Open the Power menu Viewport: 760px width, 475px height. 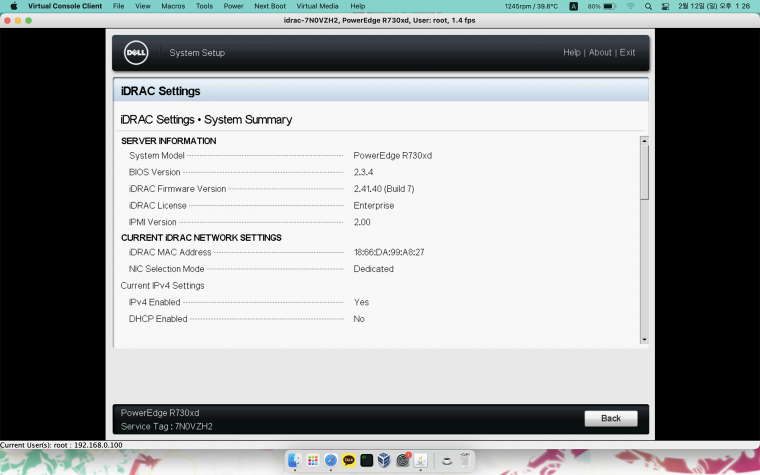click(233, 6)
